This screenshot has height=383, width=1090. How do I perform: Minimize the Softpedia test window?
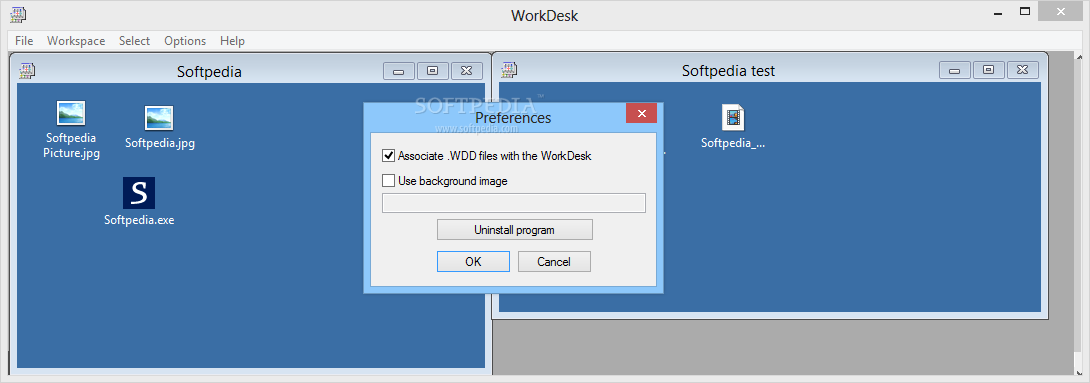pos(955,70)
